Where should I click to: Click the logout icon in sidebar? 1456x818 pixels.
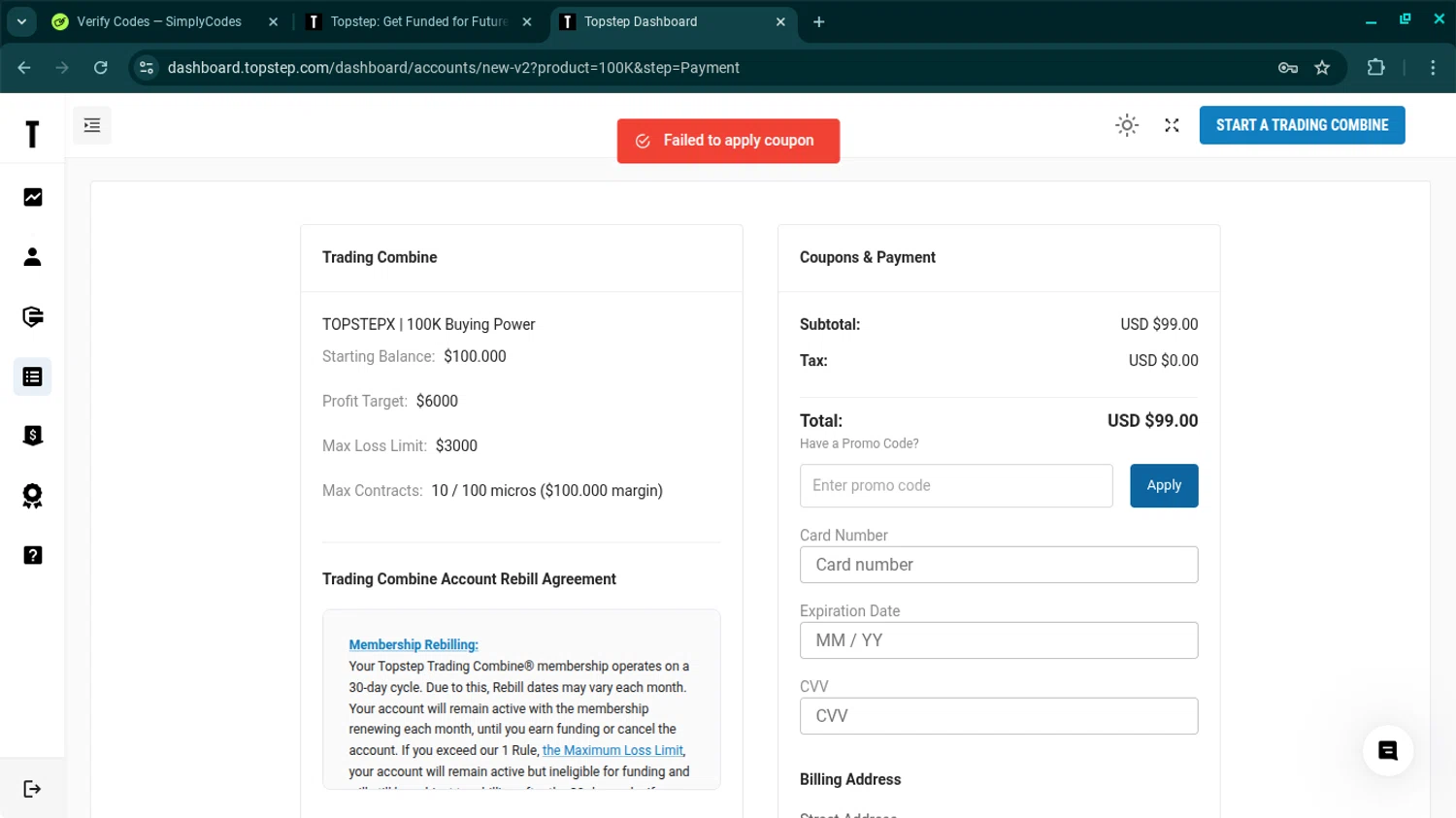tap(32, 789)
